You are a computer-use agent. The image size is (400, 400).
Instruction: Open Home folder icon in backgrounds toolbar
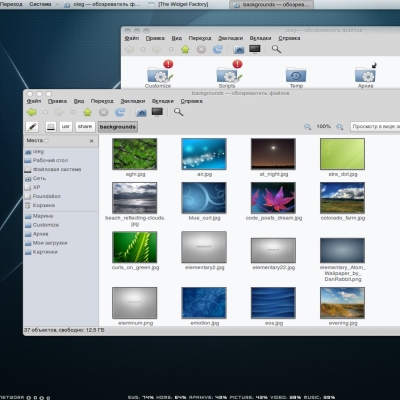tap(141, 112)
